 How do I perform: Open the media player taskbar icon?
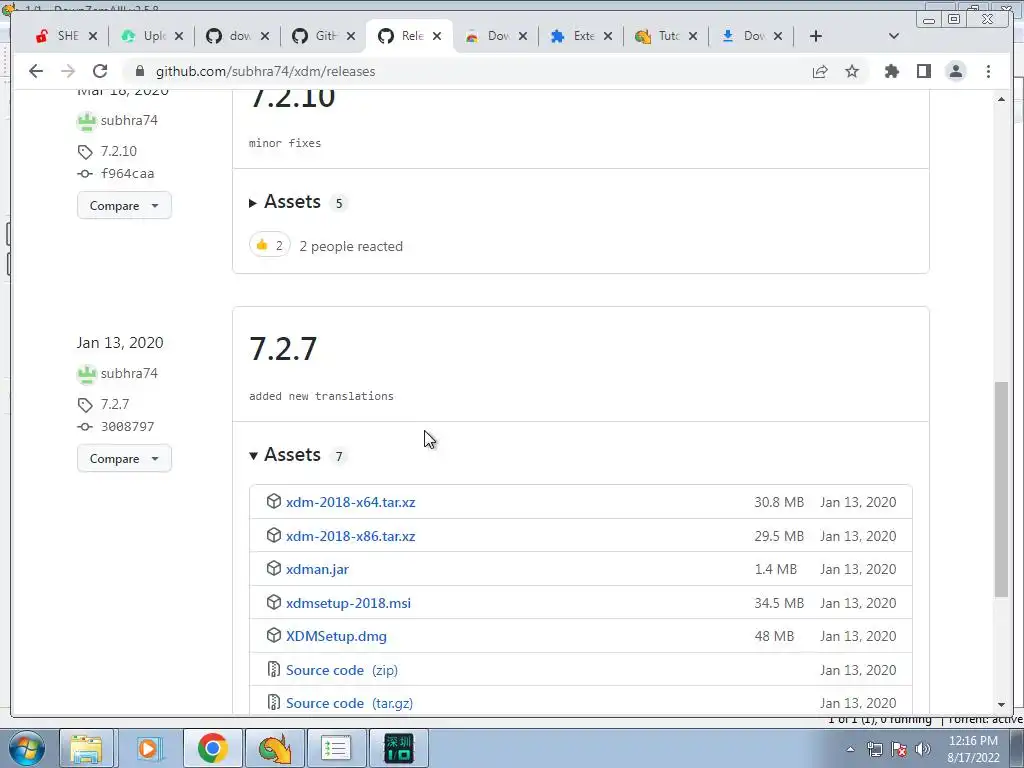[x=148, y=748]
